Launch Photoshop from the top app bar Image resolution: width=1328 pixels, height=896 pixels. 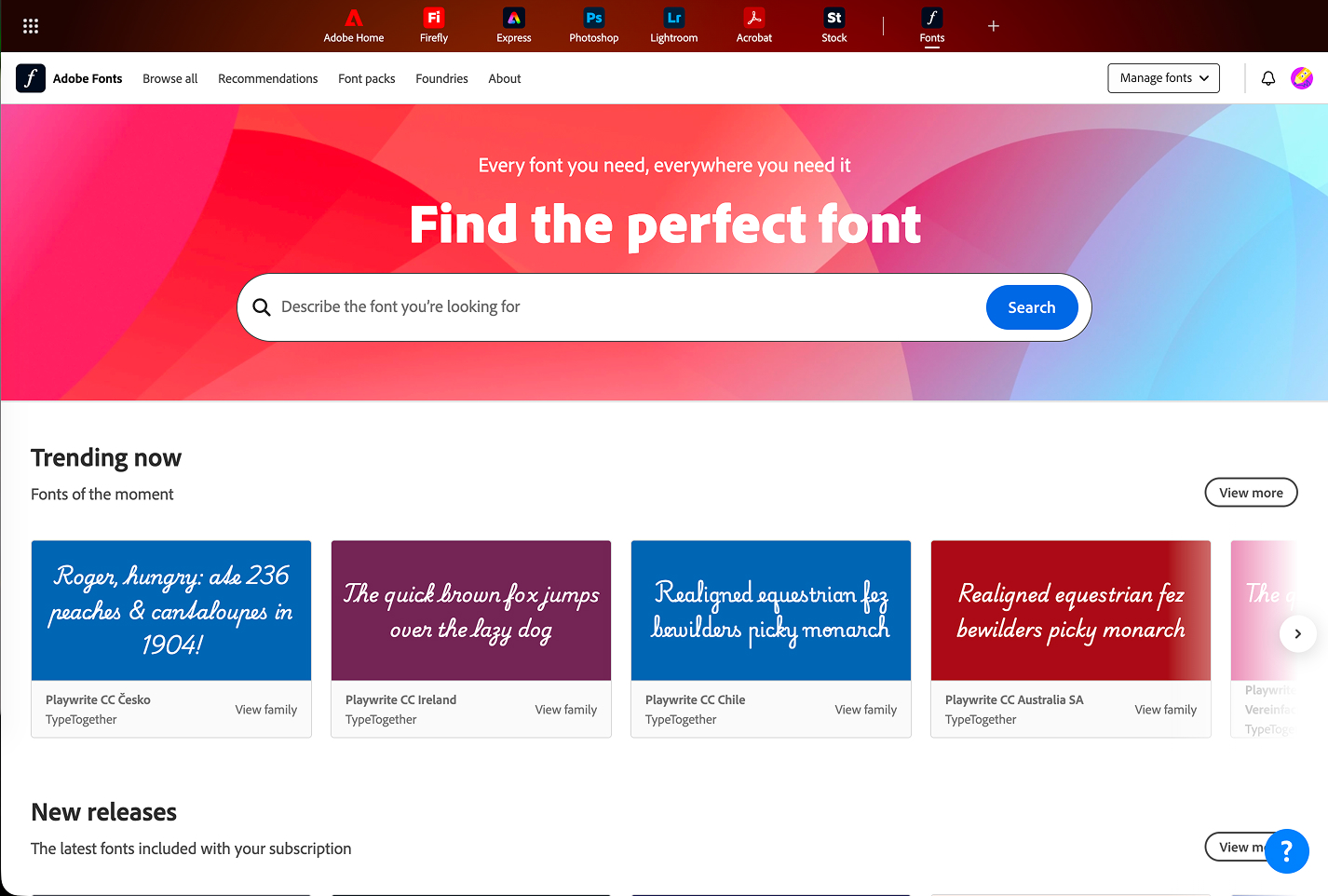coord(593,16)
